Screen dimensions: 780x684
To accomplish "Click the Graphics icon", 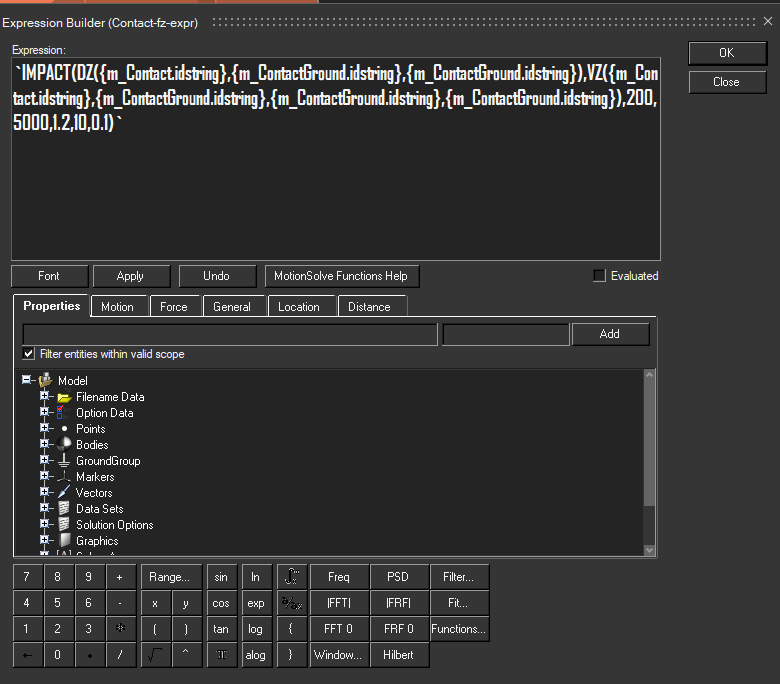I will coord(65,540).
